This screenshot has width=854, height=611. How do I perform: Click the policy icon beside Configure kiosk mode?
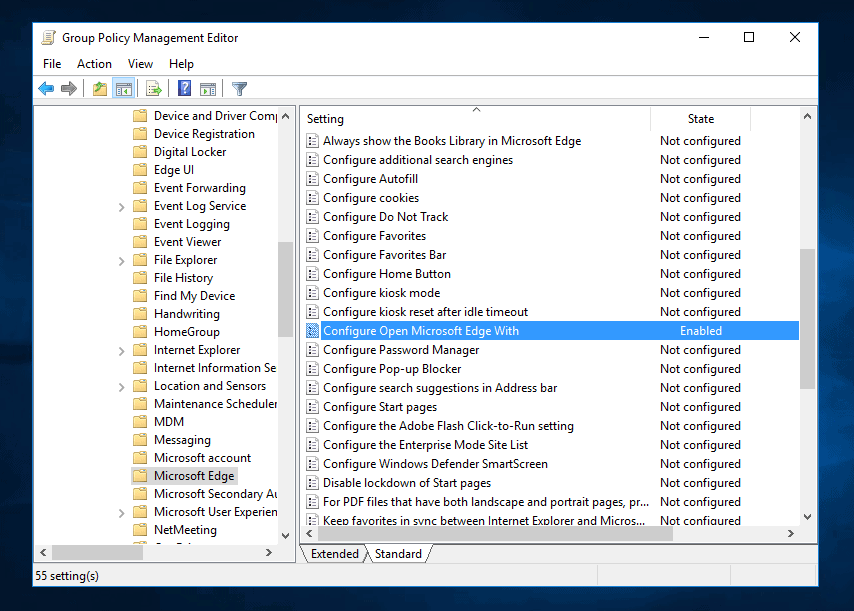pyautogui.click(x=312, y=292)
